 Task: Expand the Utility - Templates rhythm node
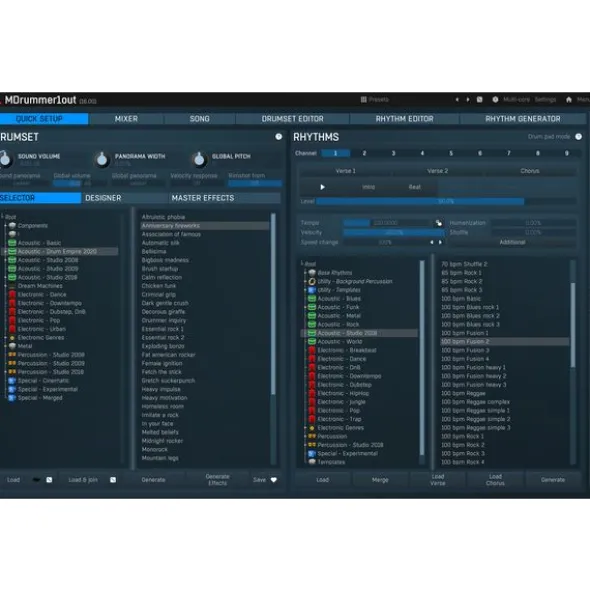[x=305, y=290]
